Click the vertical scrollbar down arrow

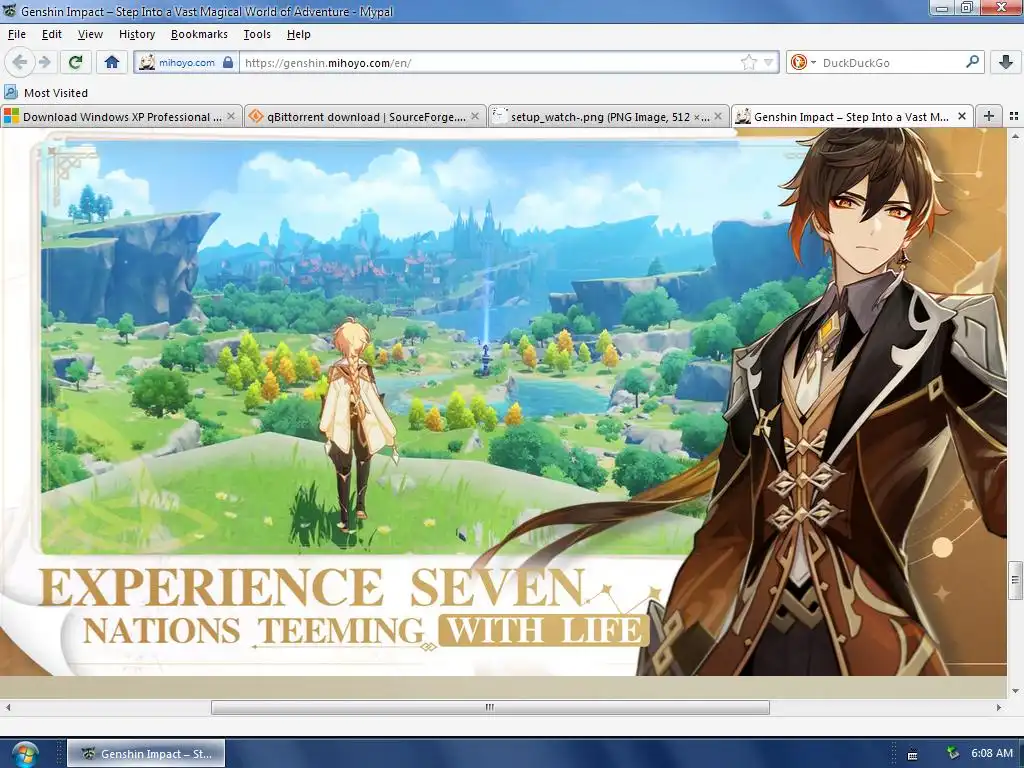(x=1015, y=690)
